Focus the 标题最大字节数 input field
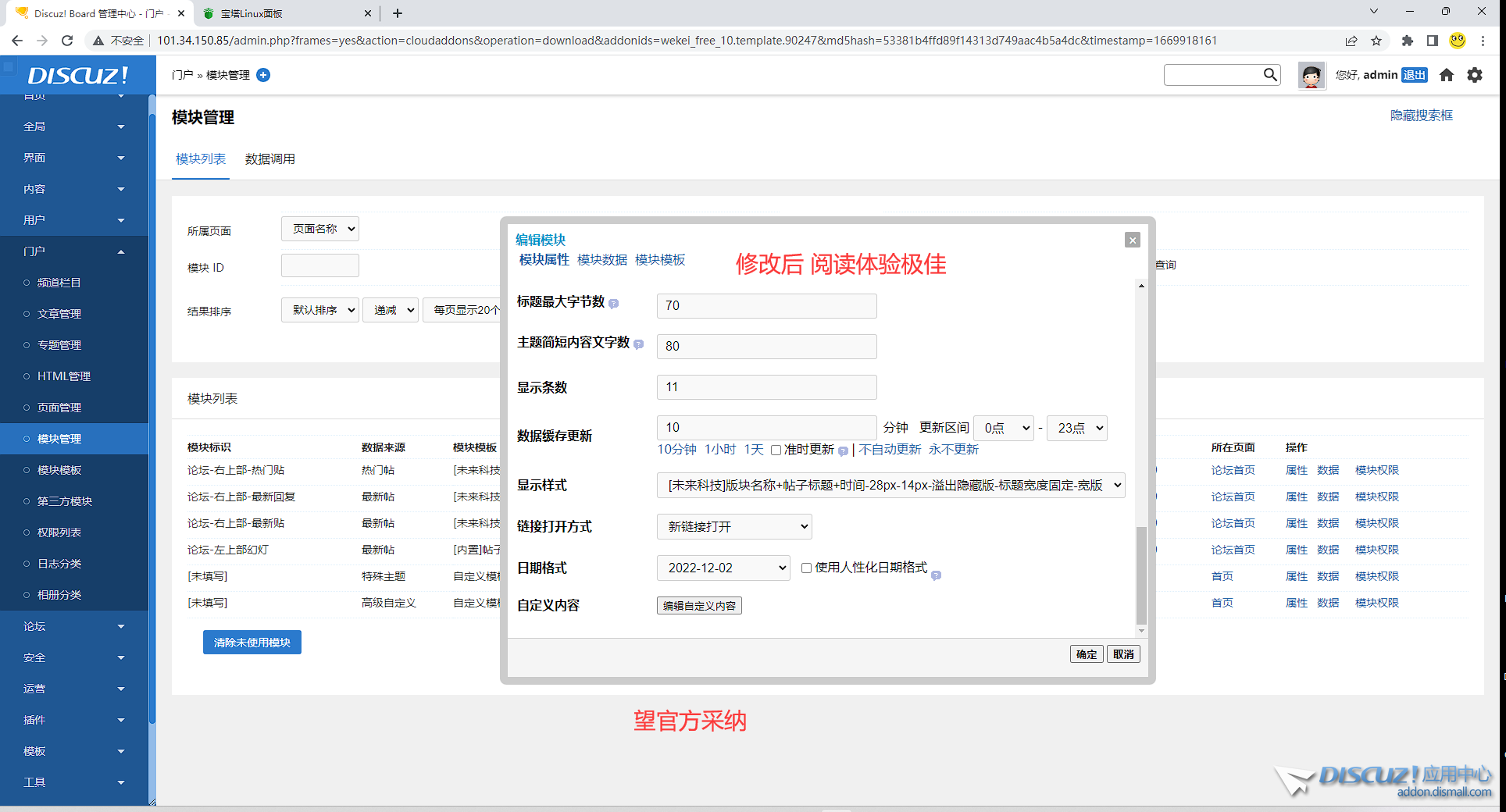The image size is (1506, 812). click(766, 305)
